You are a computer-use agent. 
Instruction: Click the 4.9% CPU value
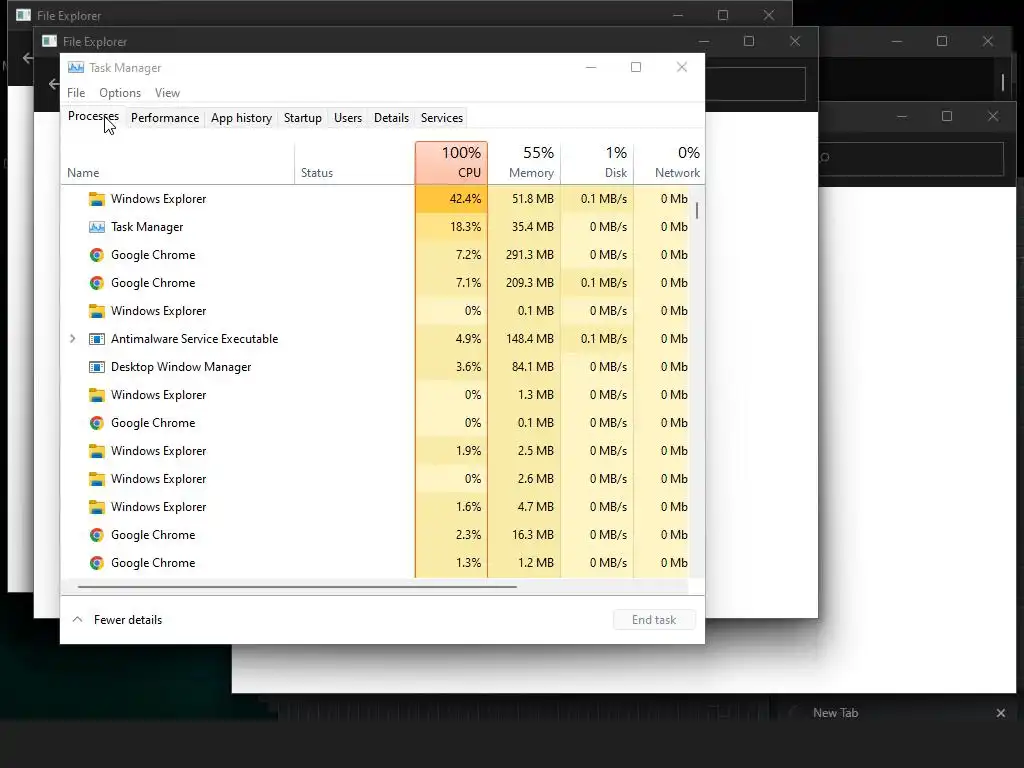point(468,339)
